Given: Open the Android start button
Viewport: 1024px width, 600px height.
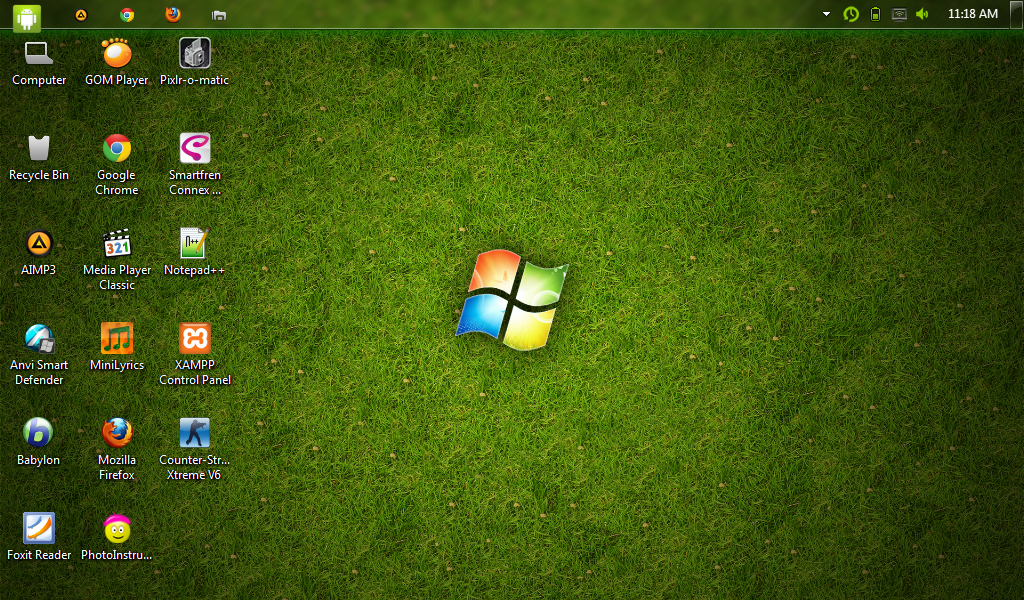Looking at the screenshot, I should click(x=27, y=17).
